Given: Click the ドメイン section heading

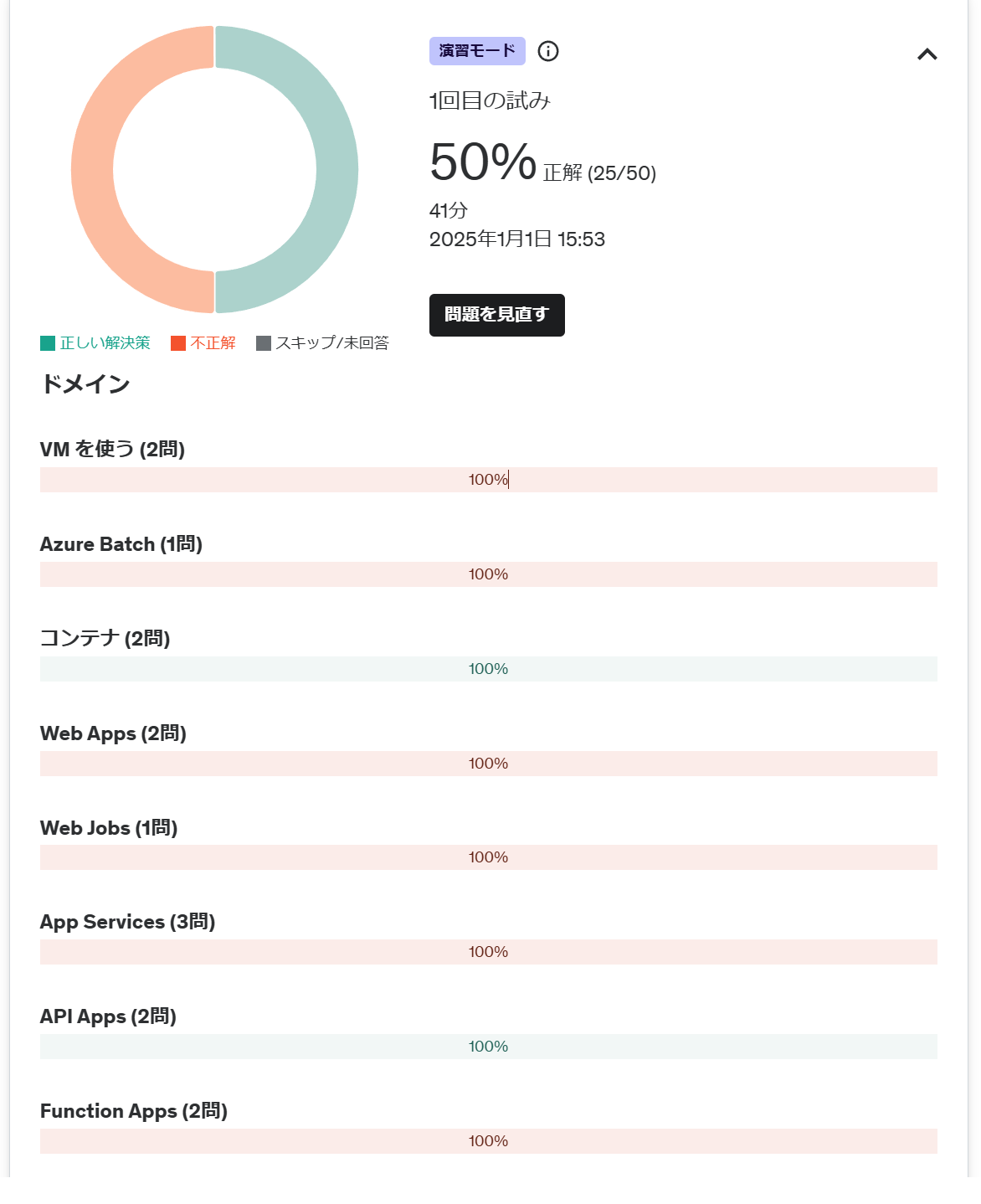Looking at the screenshot, I should 85,384.
